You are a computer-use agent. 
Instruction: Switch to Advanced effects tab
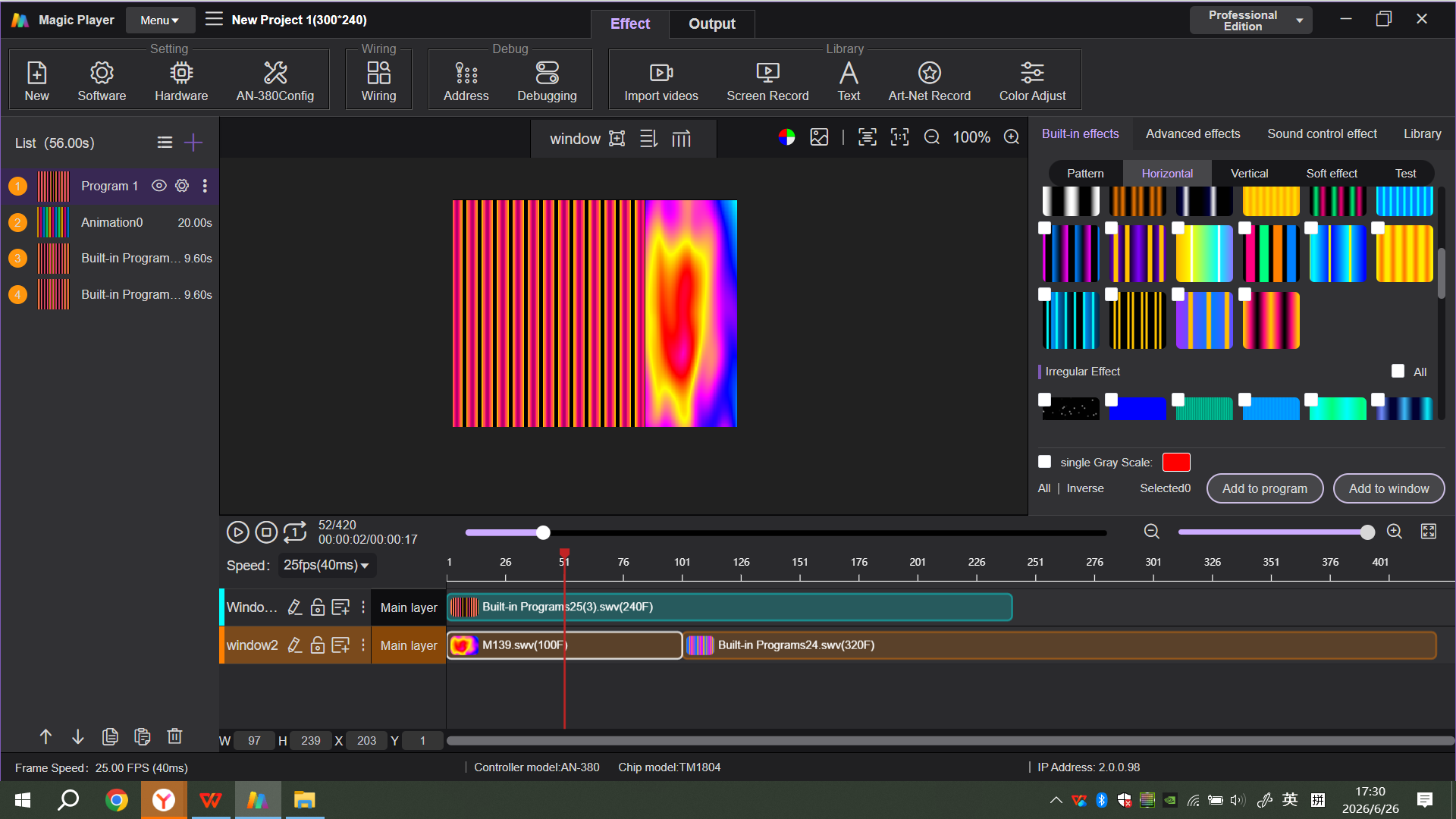coord(1193,133)
